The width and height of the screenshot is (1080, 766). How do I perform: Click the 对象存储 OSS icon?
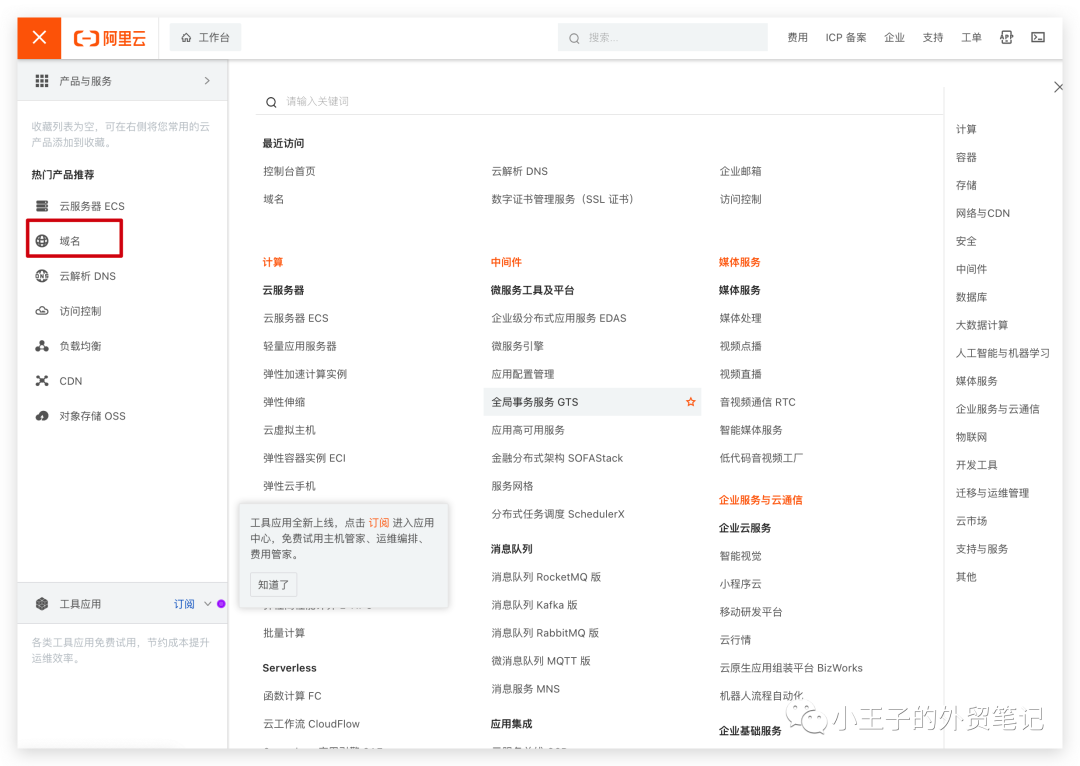pos(42,416)
